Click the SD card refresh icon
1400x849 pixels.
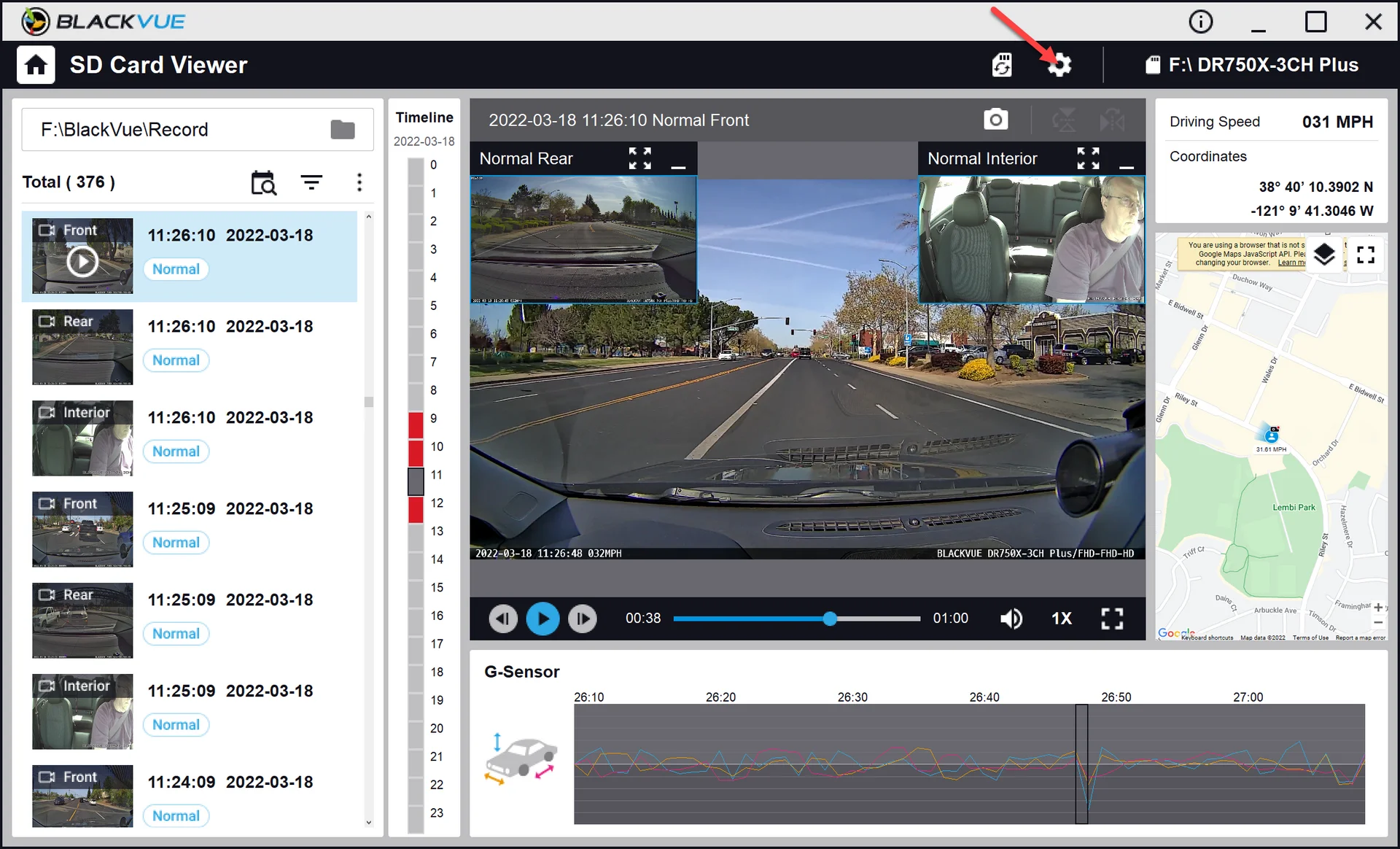click(x=1002, y=65)
